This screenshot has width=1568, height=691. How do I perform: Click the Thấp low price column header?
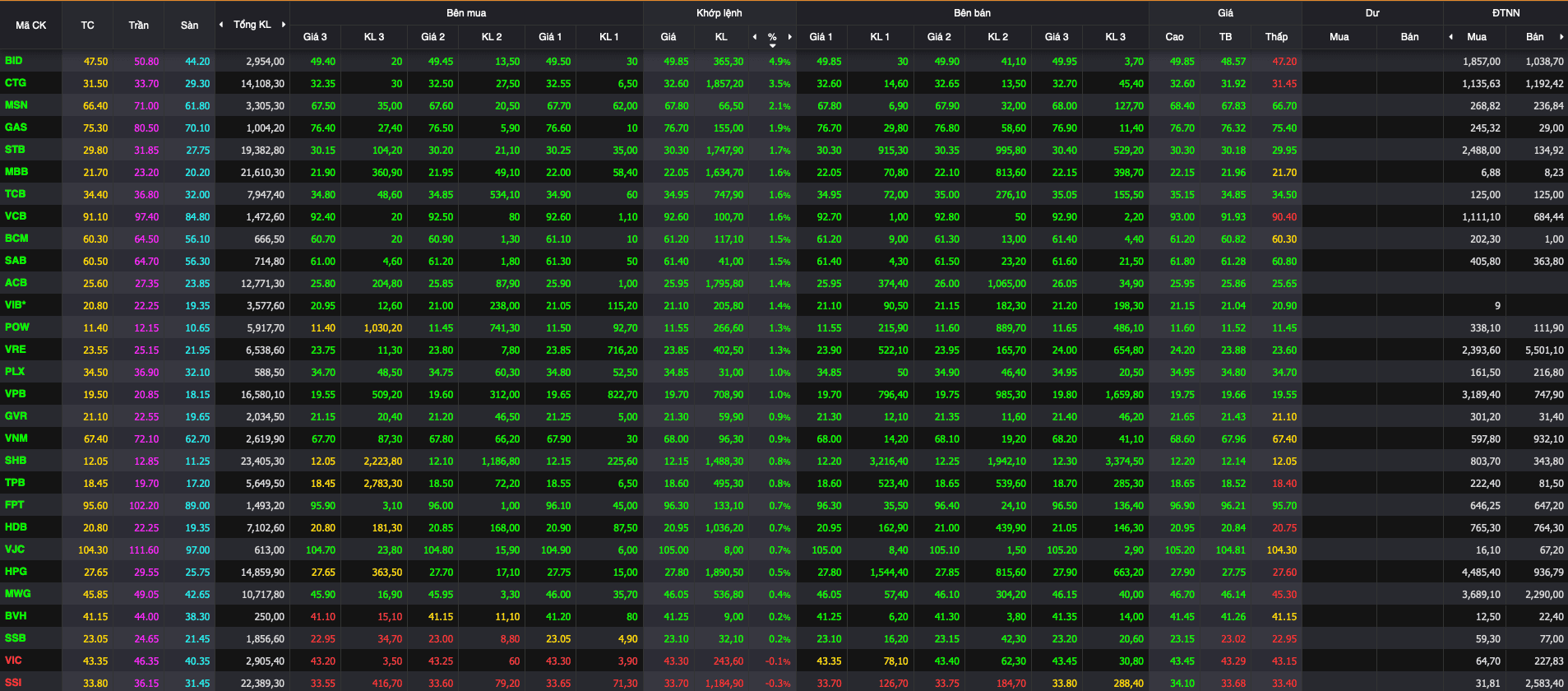click(1276, 37)
